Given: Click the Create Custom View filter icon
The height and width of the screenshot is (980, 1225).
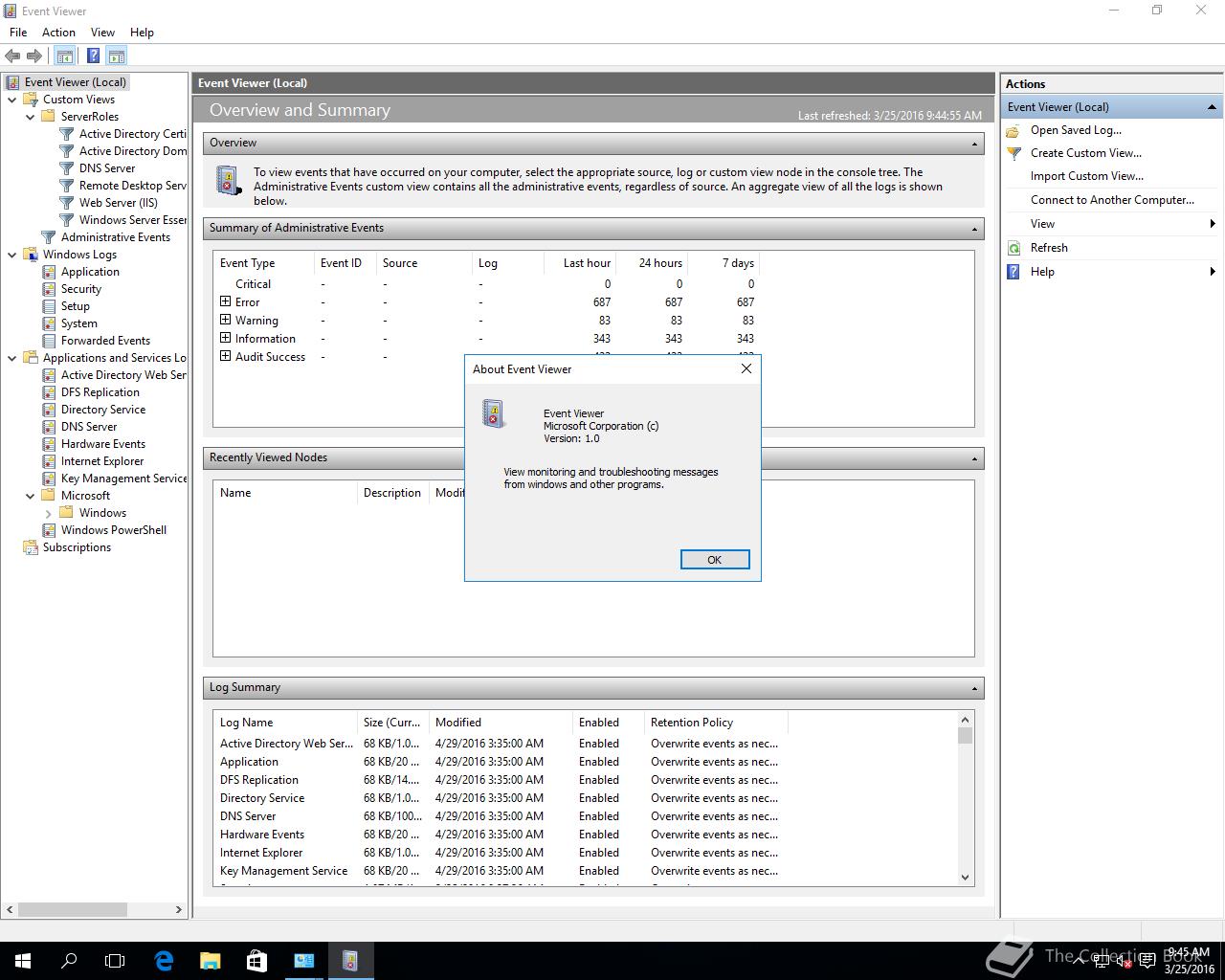Looking at the screenshot, I should click(1014, 153).
